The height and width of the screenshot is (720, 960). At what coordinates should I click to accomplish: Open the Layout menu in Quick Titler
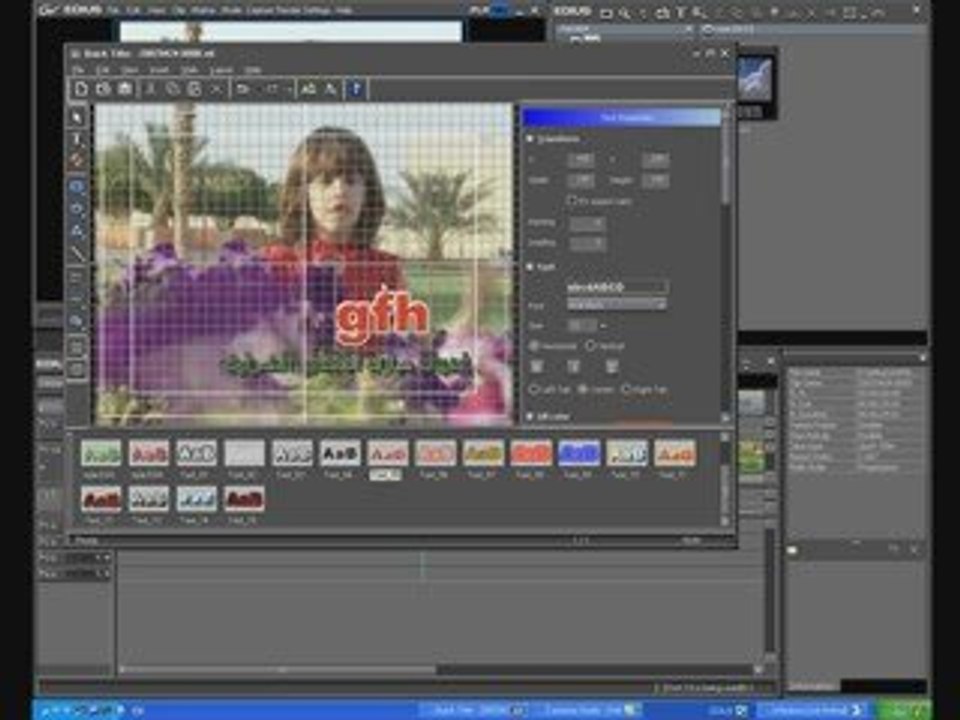[x=222, y=70]
